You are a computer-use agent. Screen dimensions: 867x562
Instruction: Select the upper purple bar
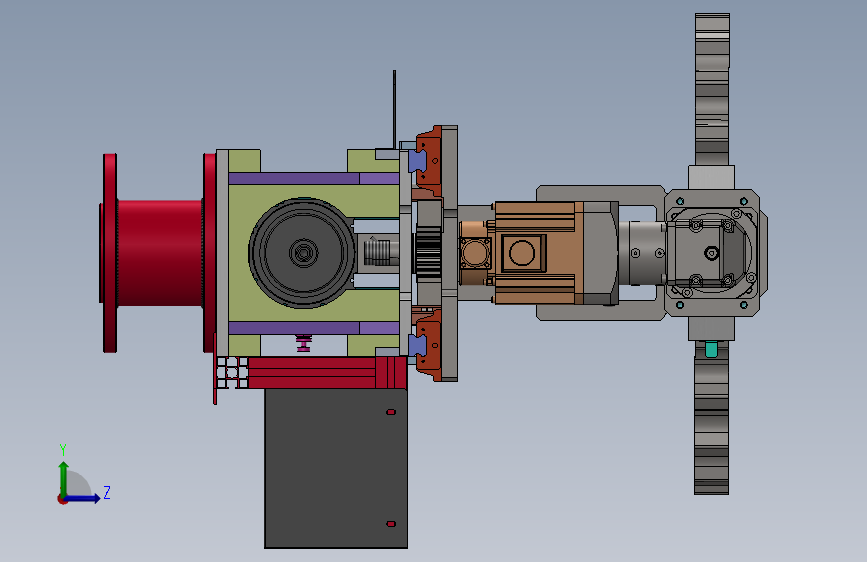click(314, 179)
